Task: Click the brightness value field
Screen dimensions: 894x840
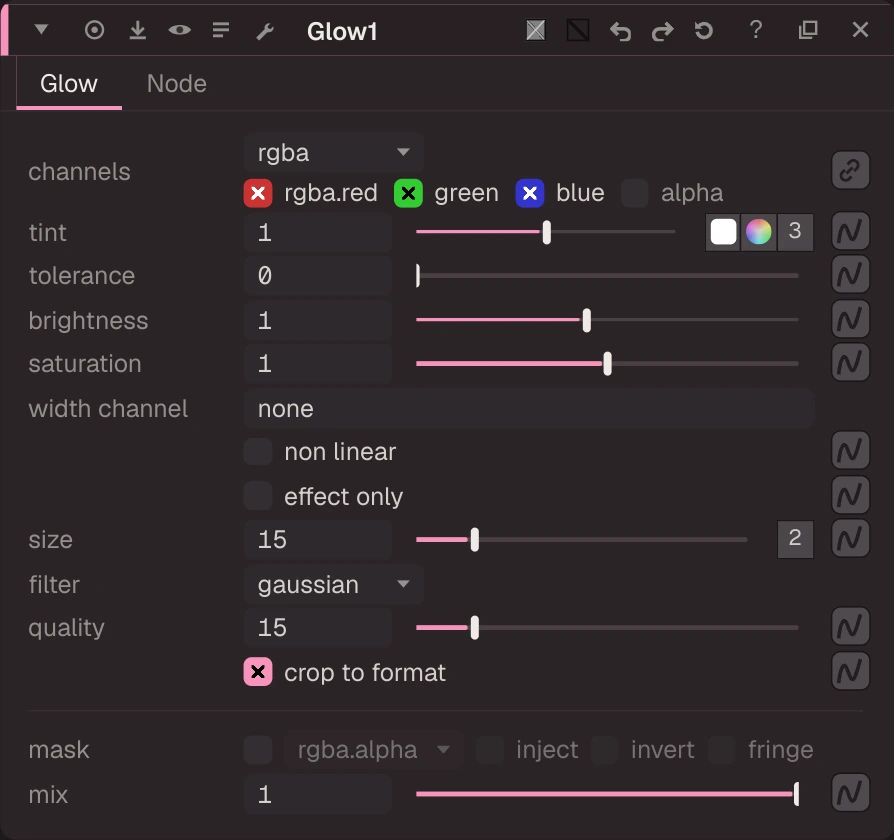Action: 318,320
